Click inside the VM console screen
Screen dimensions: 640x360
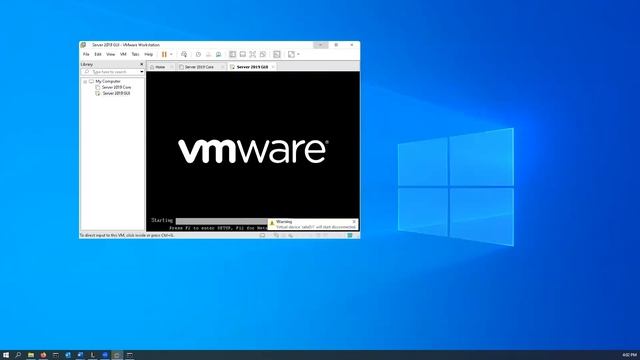coord(253,151)
